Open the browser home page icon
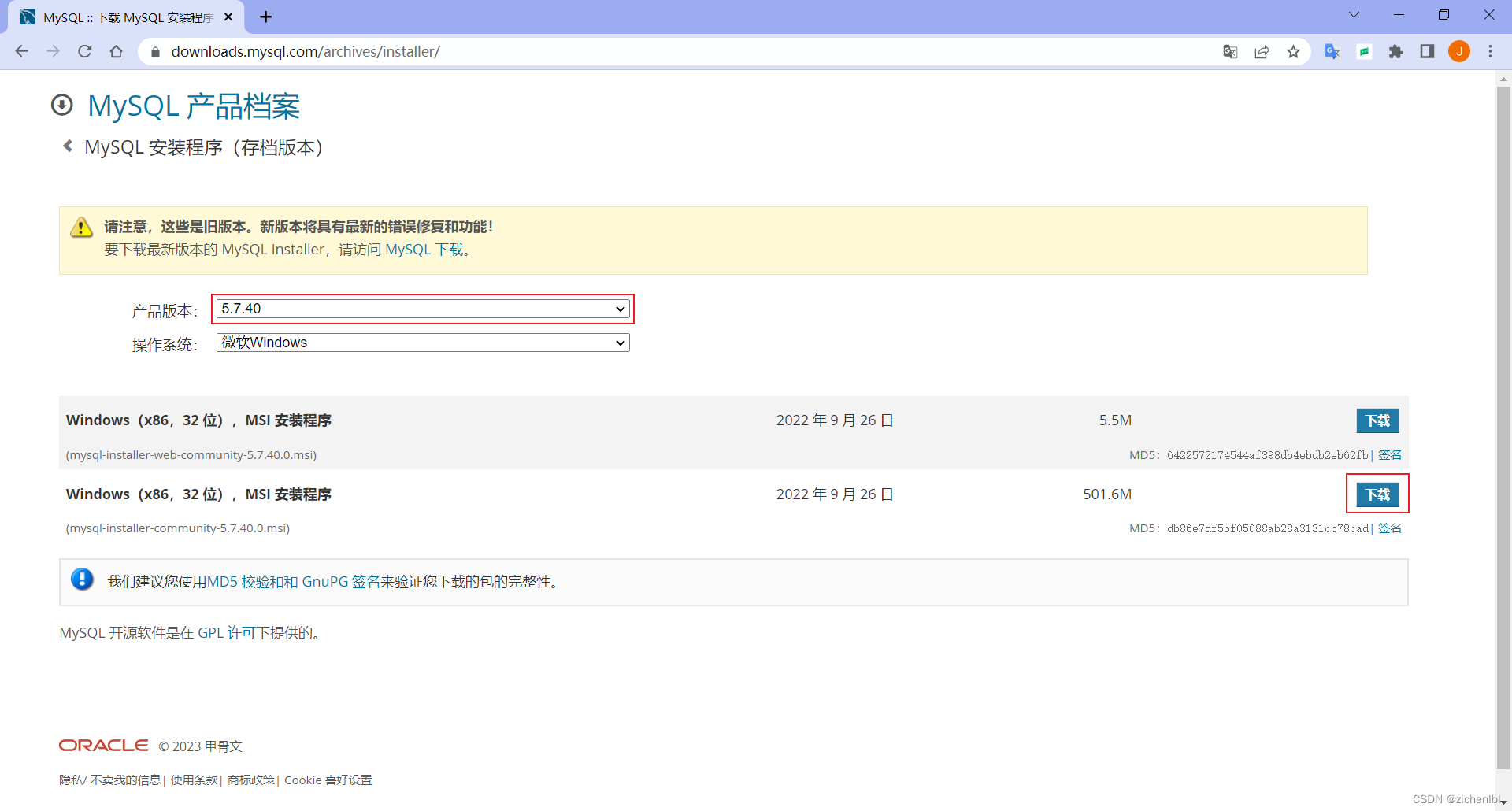The width and height of the screenshot is (1512, 811). click(x=117, y=51)
